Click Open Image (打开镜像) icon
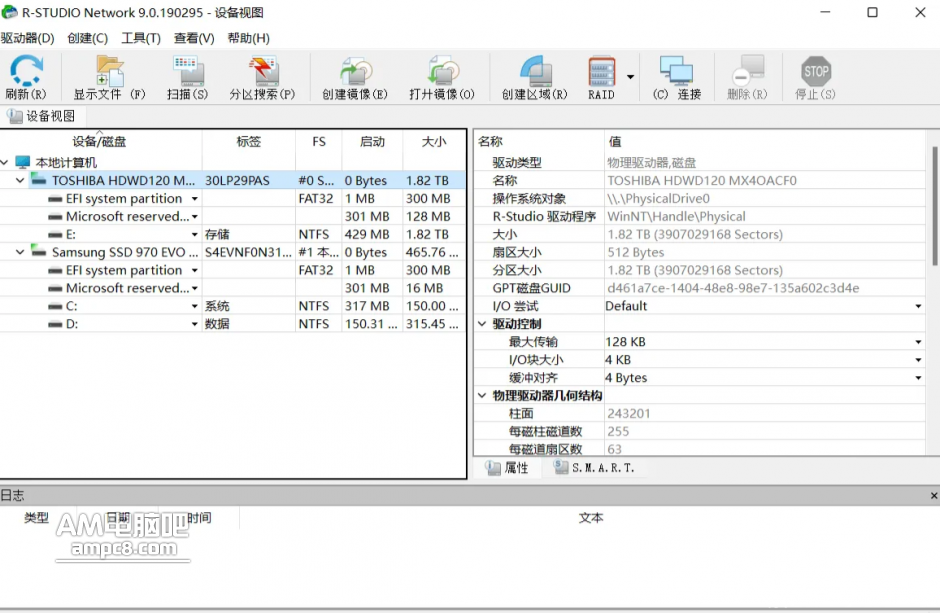Viewport: 940px width, 613px height. tap(442, 77)
